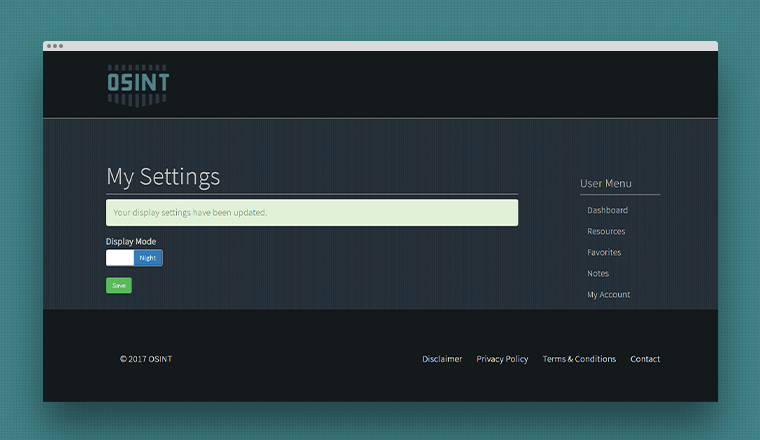
Task: Go to Resources in the User Menu
Action: [606, 232]
